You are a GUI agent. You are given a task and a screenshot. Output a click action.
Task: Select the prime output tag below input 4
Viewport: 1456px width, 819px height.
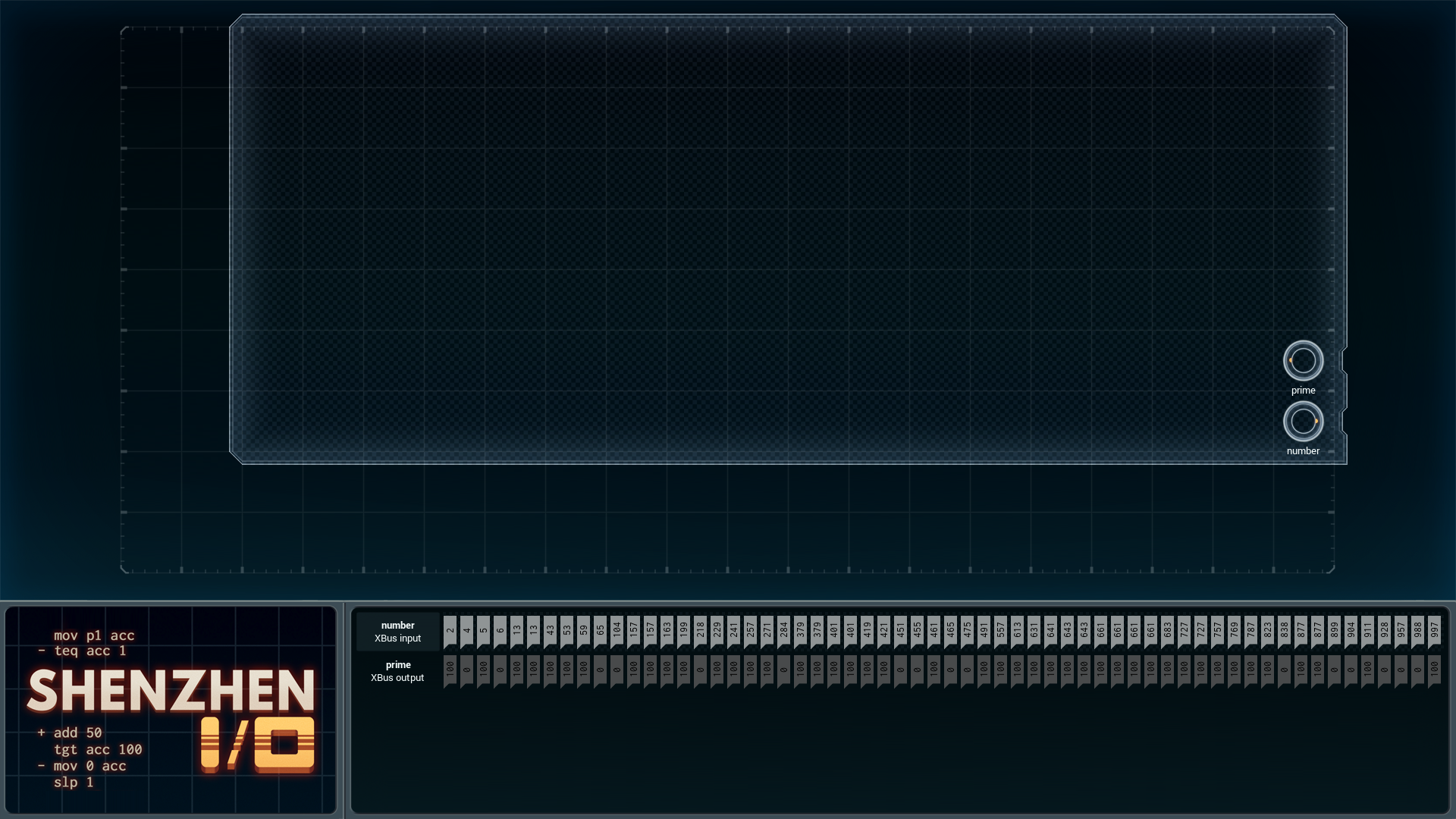(466, 671)
